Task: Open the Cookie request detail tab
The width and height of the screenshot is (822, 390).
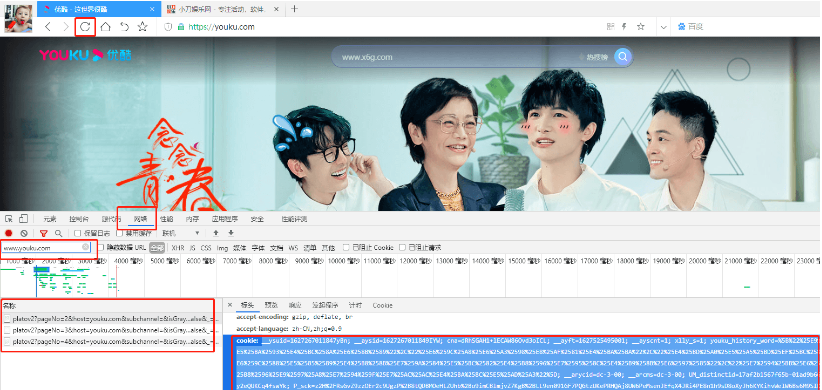Action: (382, 305)
